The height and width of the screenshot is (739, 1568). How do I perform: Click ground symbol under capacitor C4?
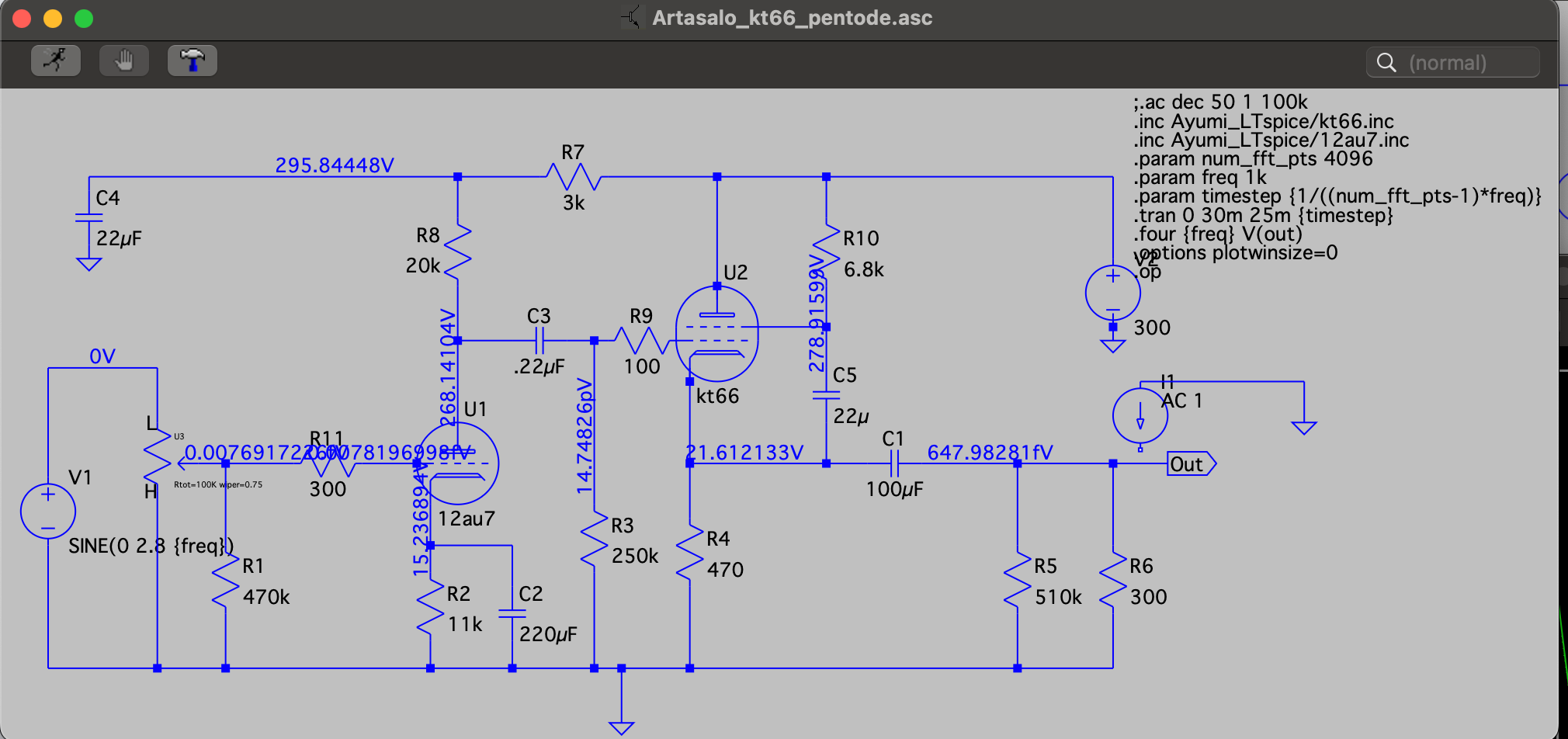89,264
